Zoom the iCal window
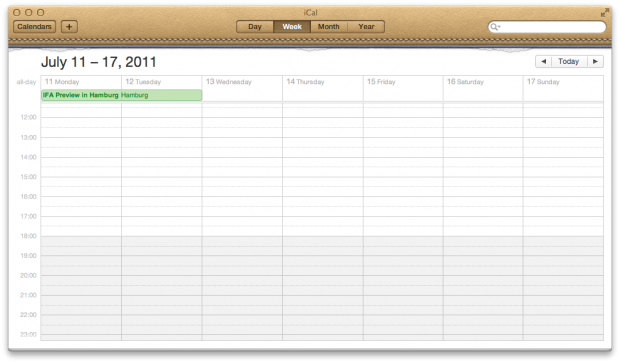The width and height of the screenshot is (620, 363). (x=40, y=13)
